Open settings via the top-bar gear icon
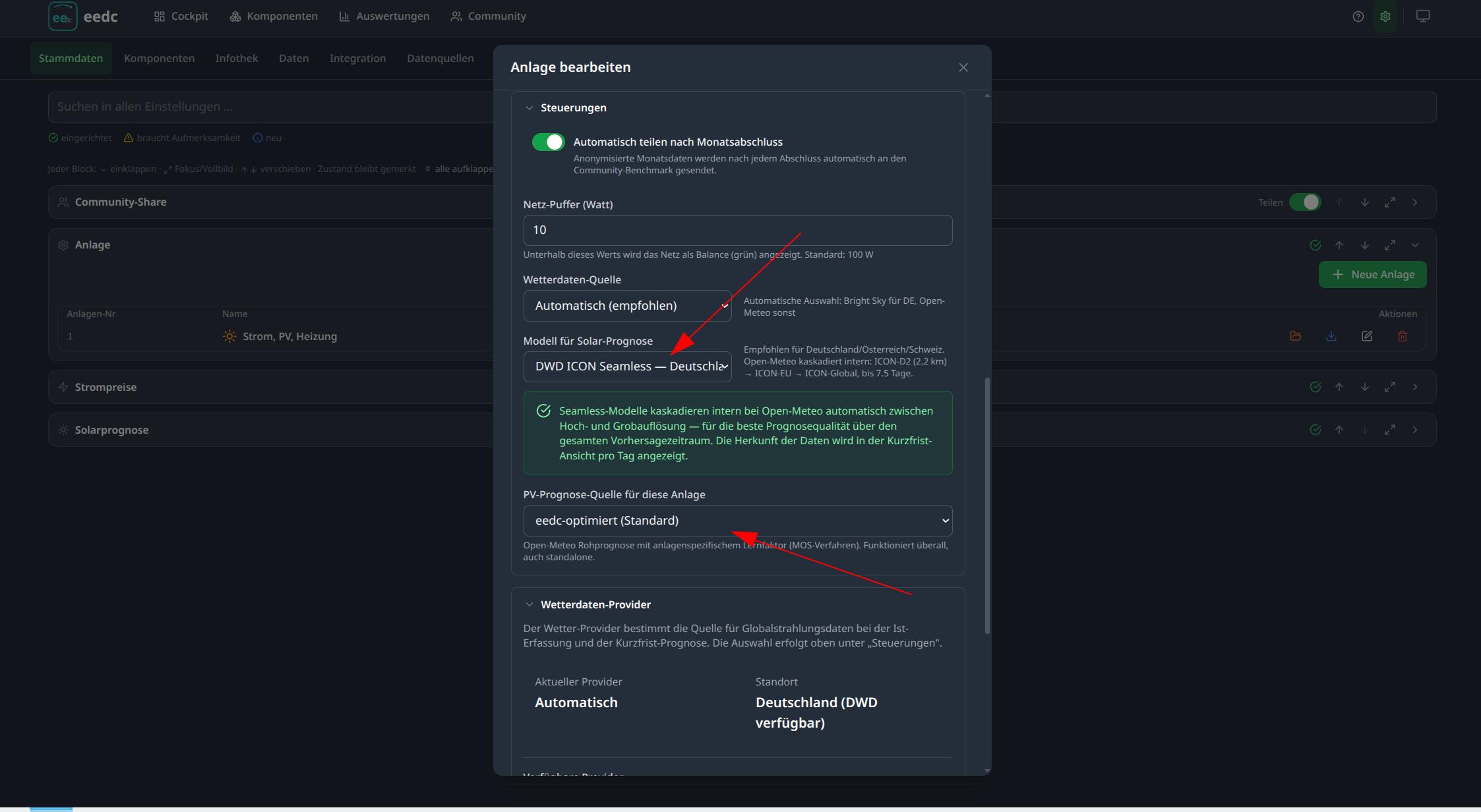Screen dimensions: 1481x812 (x=1385, y=16)
